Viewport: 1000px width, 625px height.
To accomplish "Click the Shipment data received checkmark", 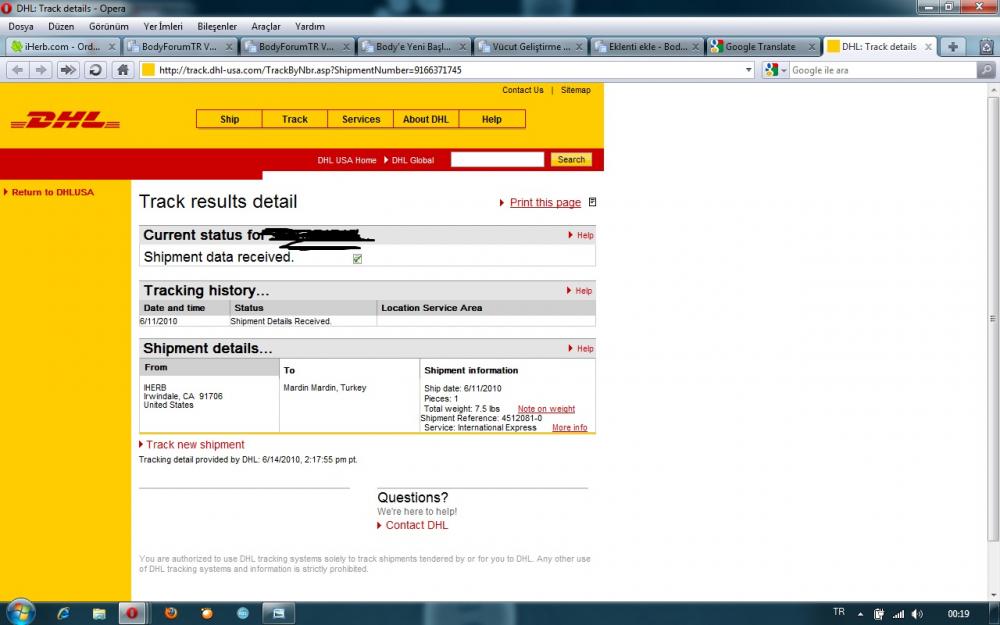I will tap(357, 258).
